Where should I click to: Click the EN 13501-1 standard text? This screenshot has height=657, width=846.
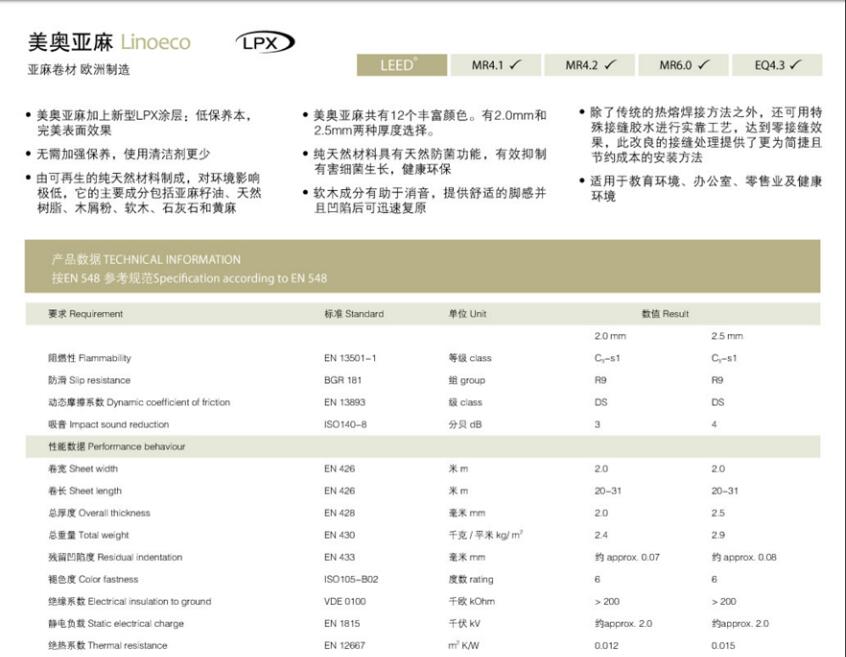(x=349, y=358)
